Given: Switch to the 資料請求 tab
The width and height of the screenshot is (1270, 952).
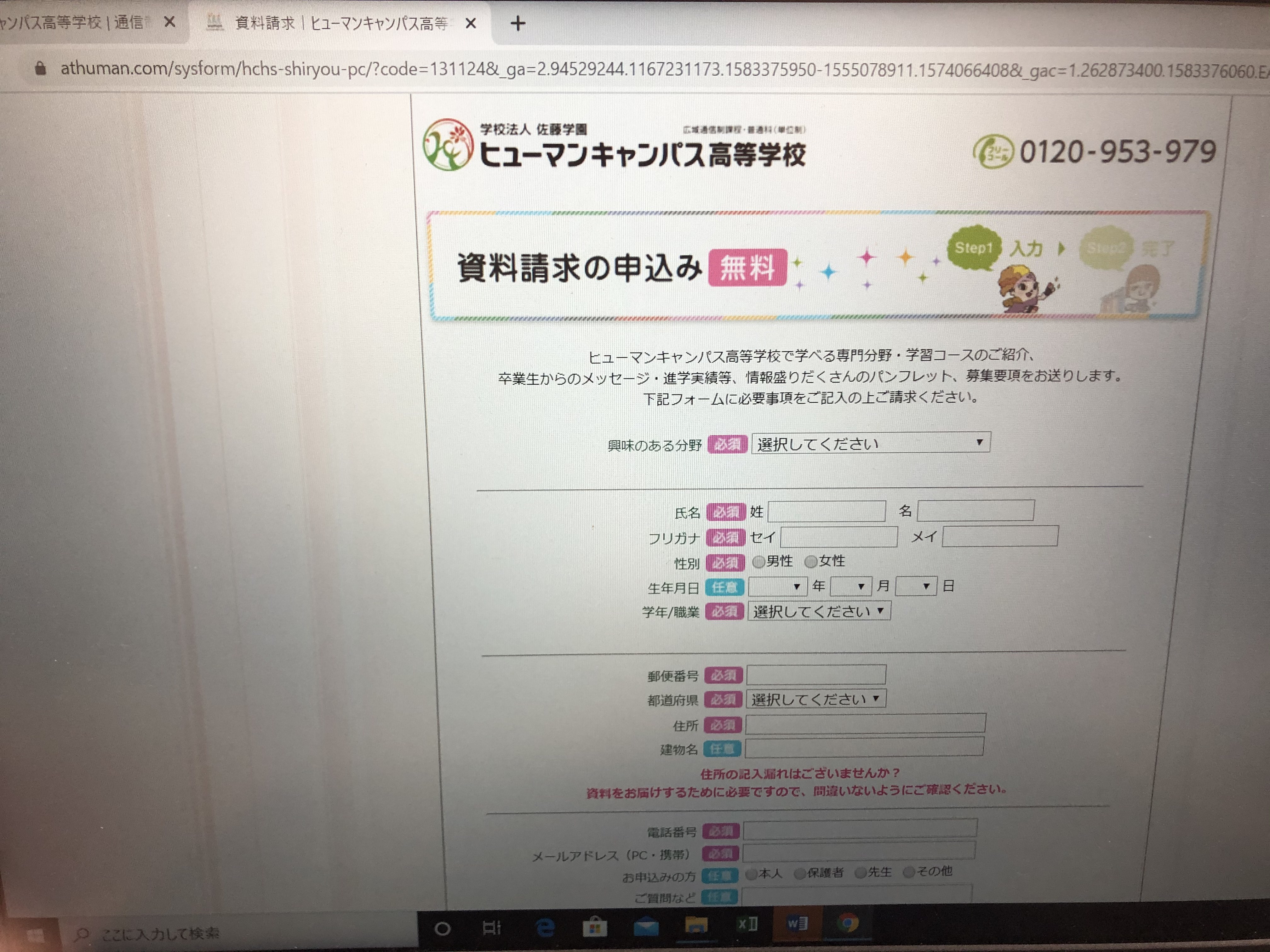Looking at the screenshot, I should (342, 24).
